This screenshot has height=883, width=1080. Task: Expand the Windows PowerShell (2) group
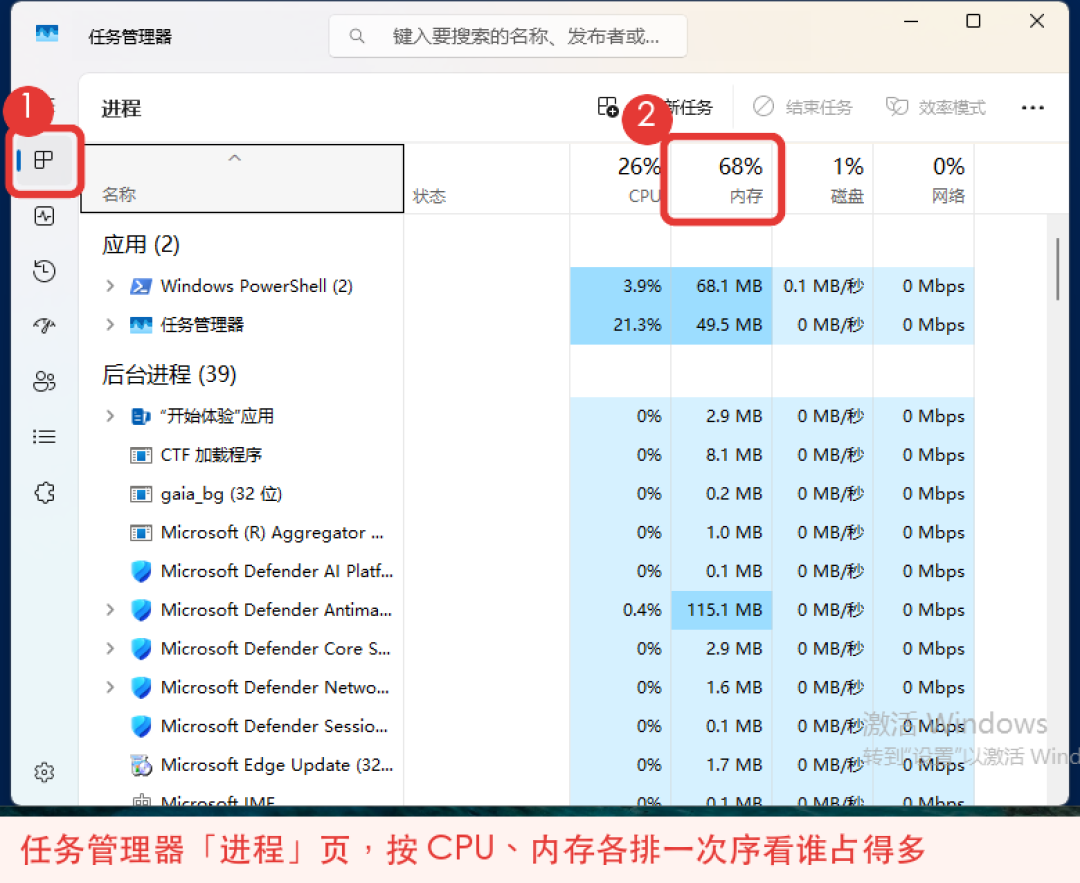tap(110, 286)
